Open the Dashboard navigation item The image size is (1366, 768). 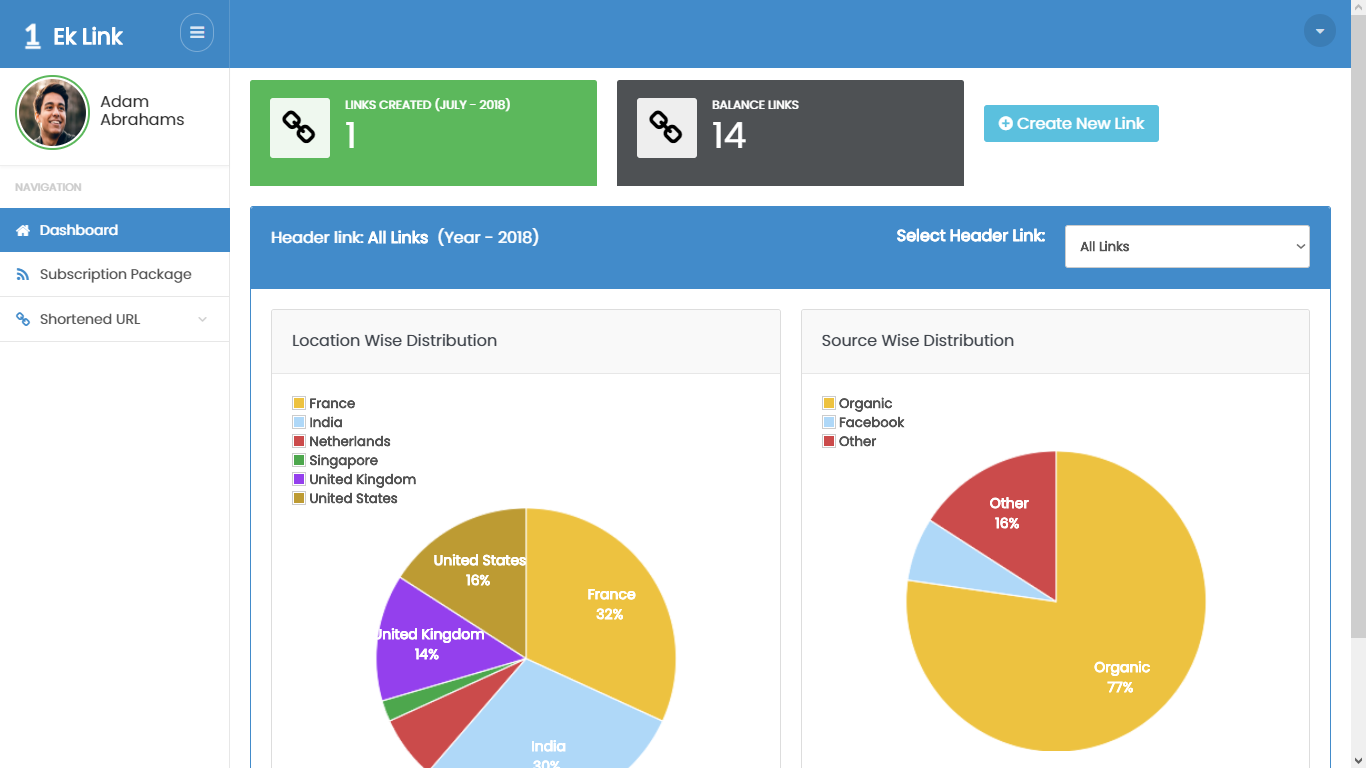click(x=115, y=230)
